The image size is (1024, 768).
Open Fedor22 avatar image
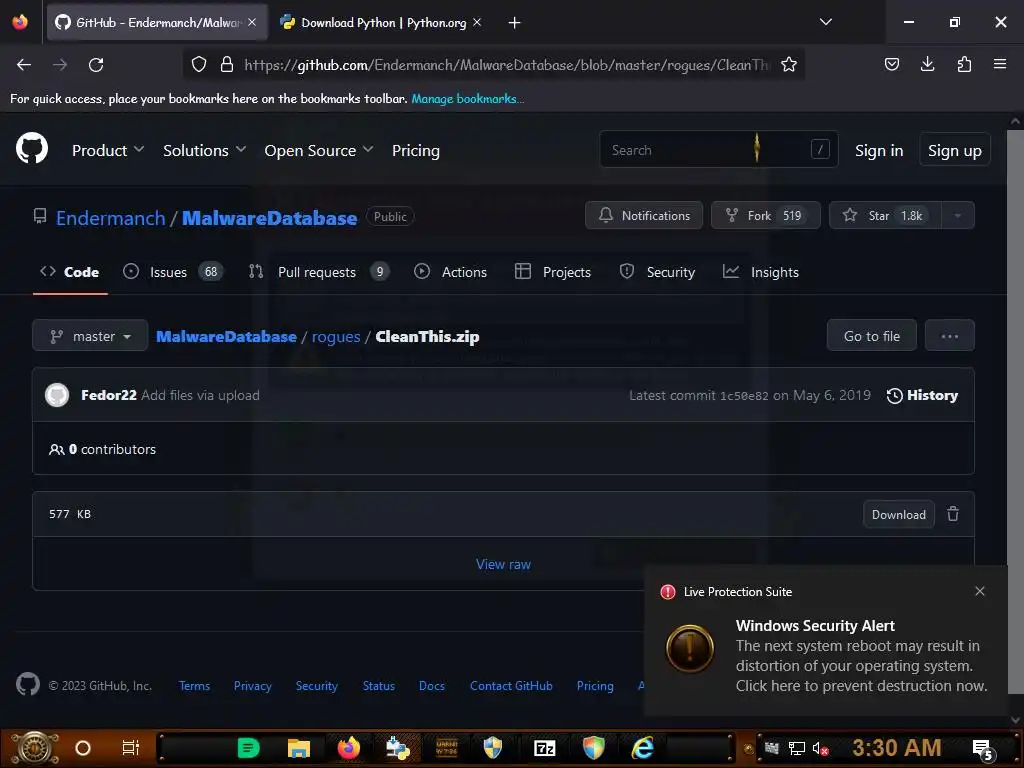(x=57, y=395)
